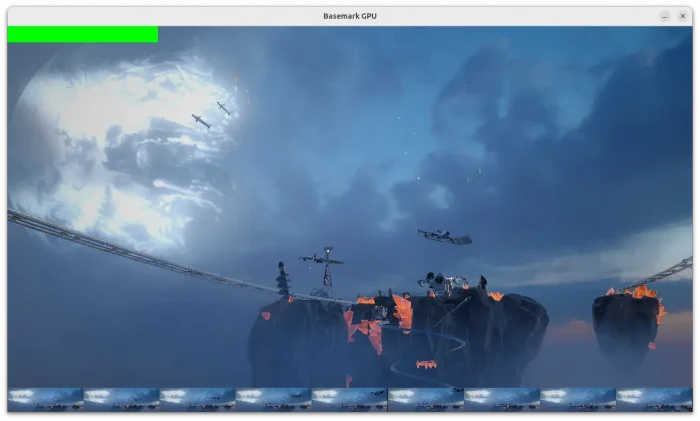Click the green progress bar at top-left
The image size is (700, 421).
[83, 34]
